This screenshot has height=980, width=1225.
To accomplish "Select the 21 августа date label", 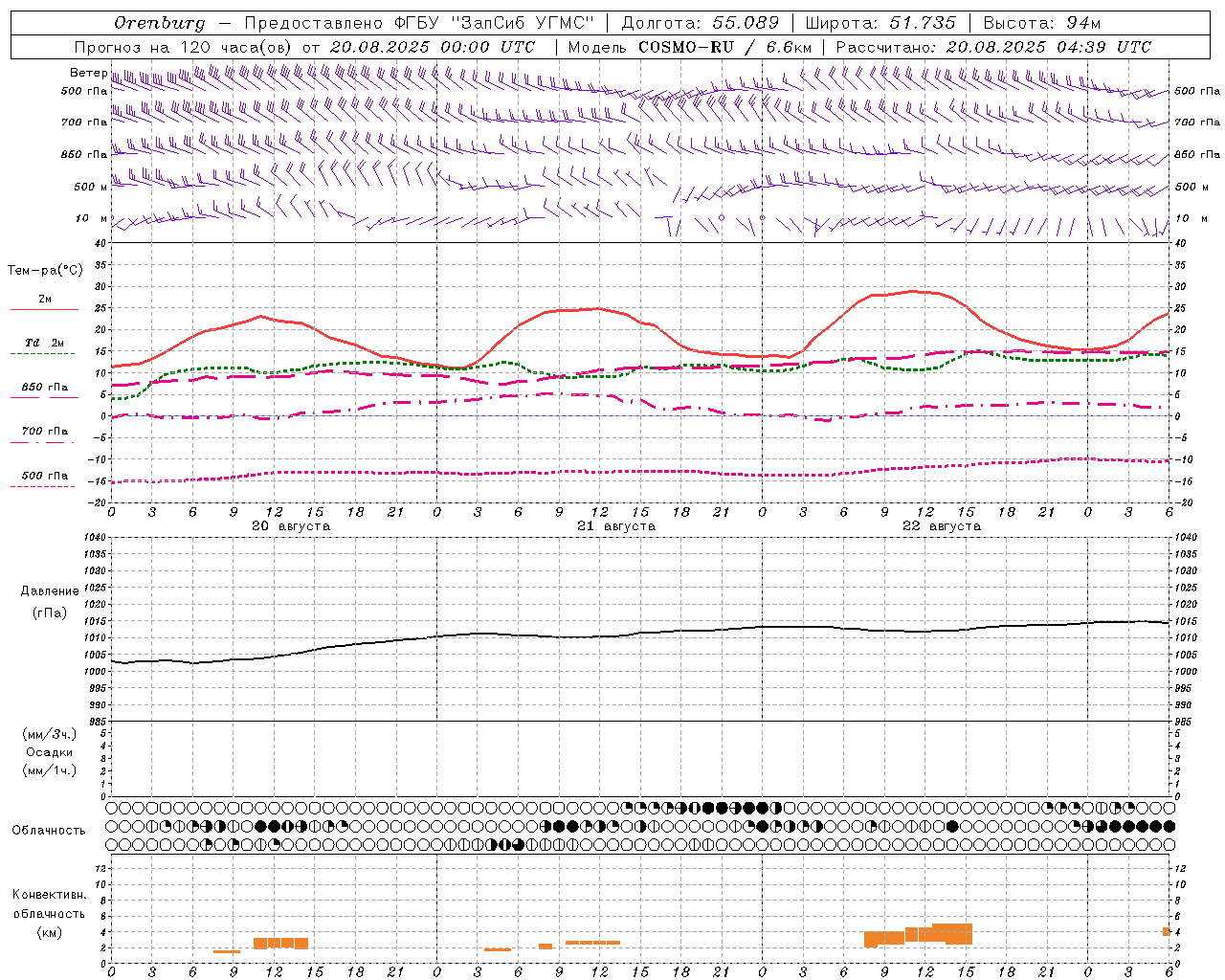I will point(616,526).
